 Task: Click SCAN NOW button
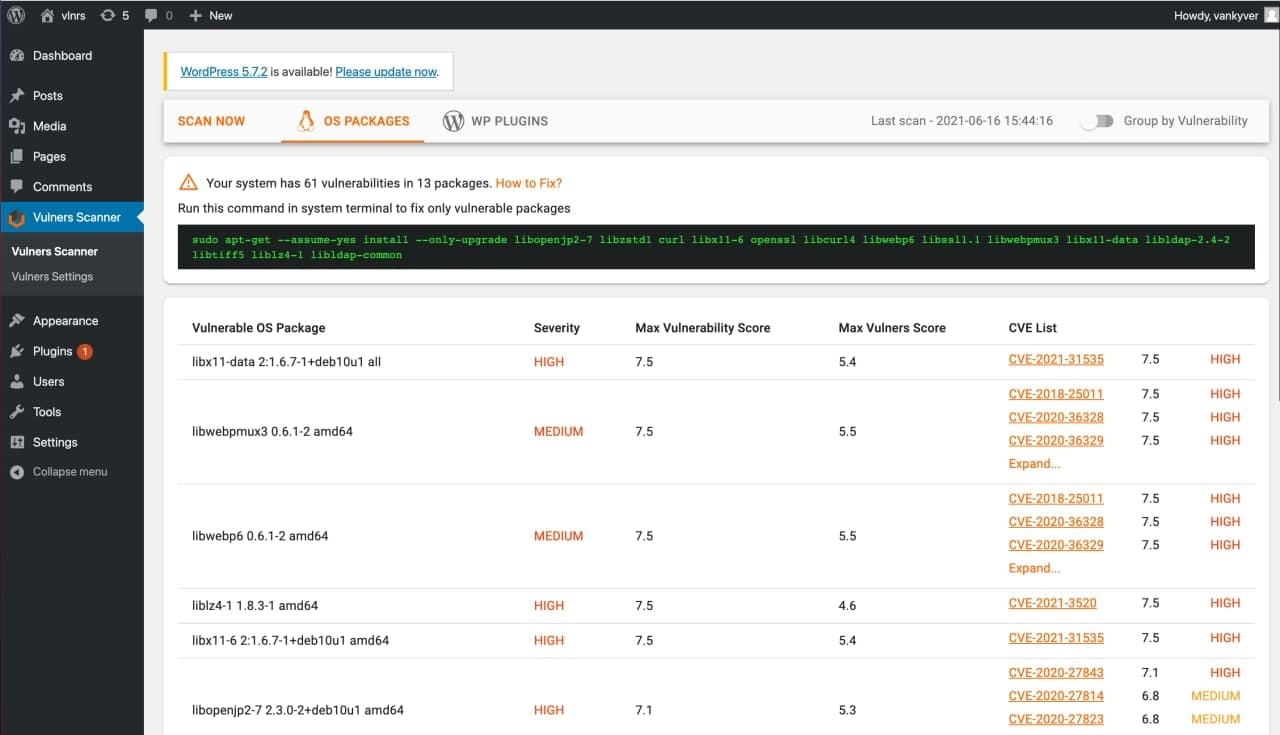(x=211, y=121)
